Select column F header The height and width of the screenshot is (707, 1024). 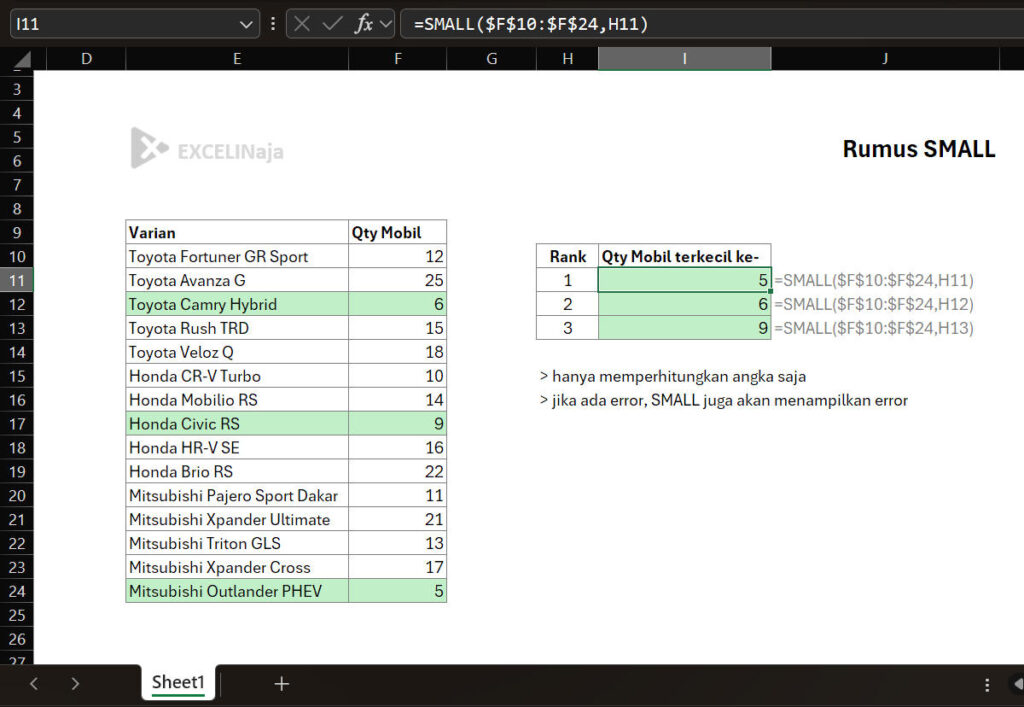pyautogui.click(x=398, y=59)
